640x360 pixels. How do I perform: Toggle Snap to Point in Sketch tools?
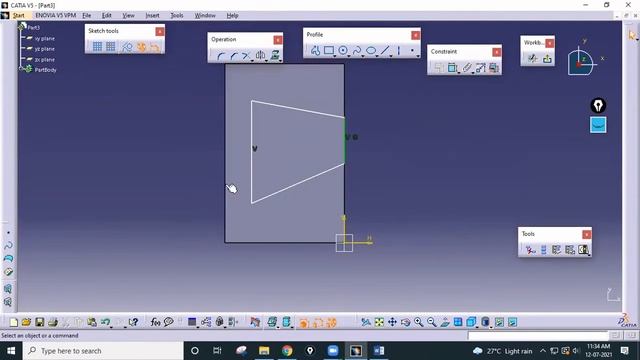pyautogui.click(x=111, y=47)
